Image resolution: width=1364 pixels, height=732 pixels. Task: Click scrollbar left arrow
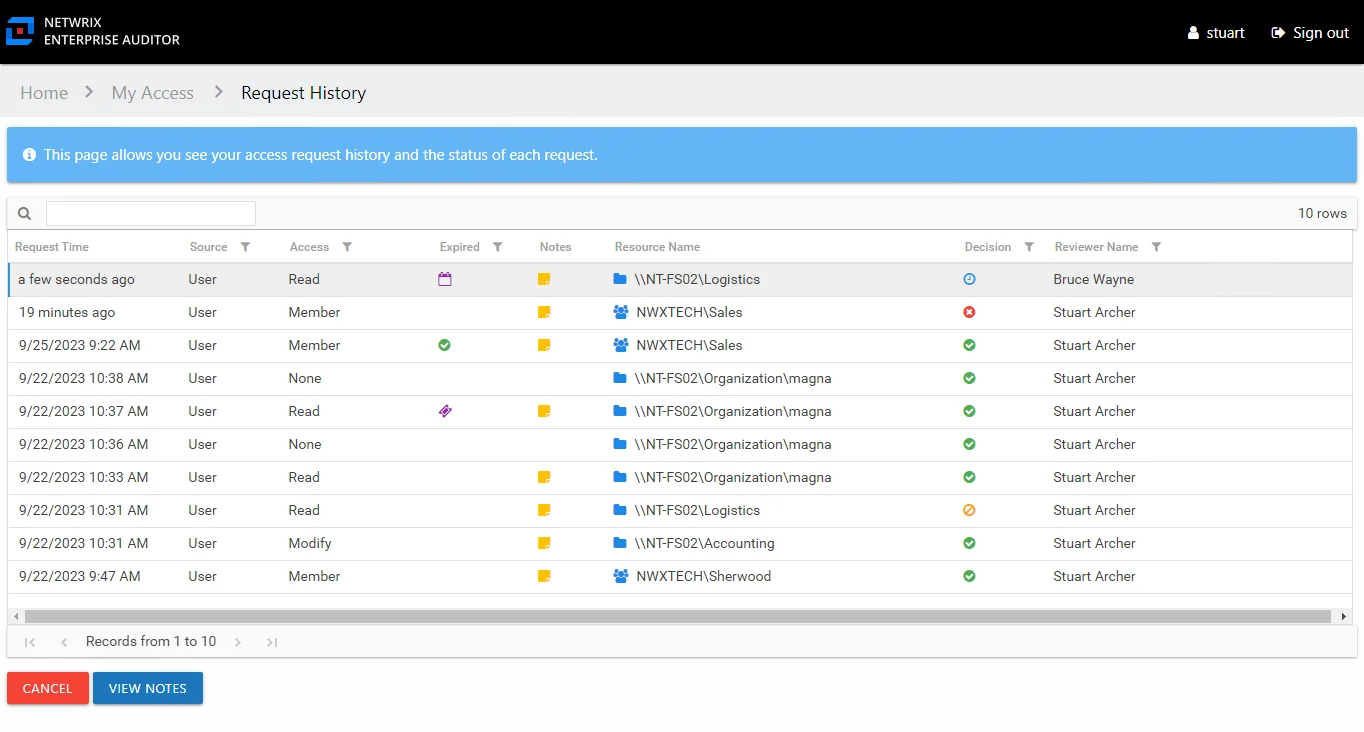coord(15,617)
